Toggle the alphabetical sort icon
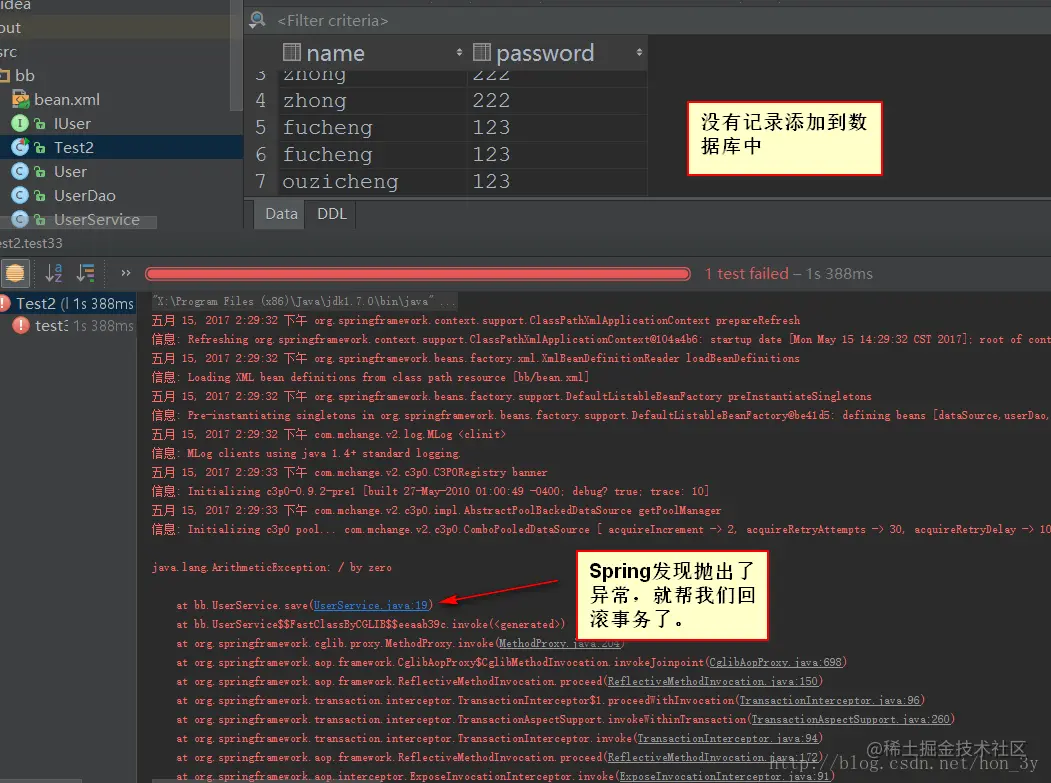1051x783 pixels. 54,273
